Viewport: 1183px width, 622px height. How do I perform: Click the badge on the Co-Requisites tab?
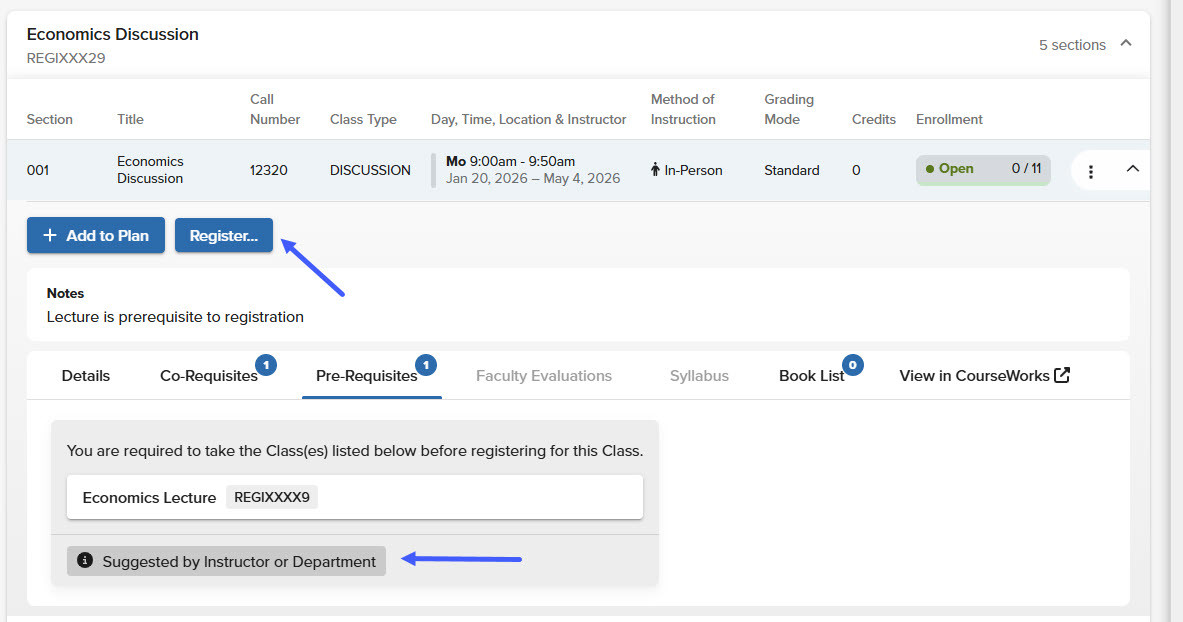tap(266, 365)
